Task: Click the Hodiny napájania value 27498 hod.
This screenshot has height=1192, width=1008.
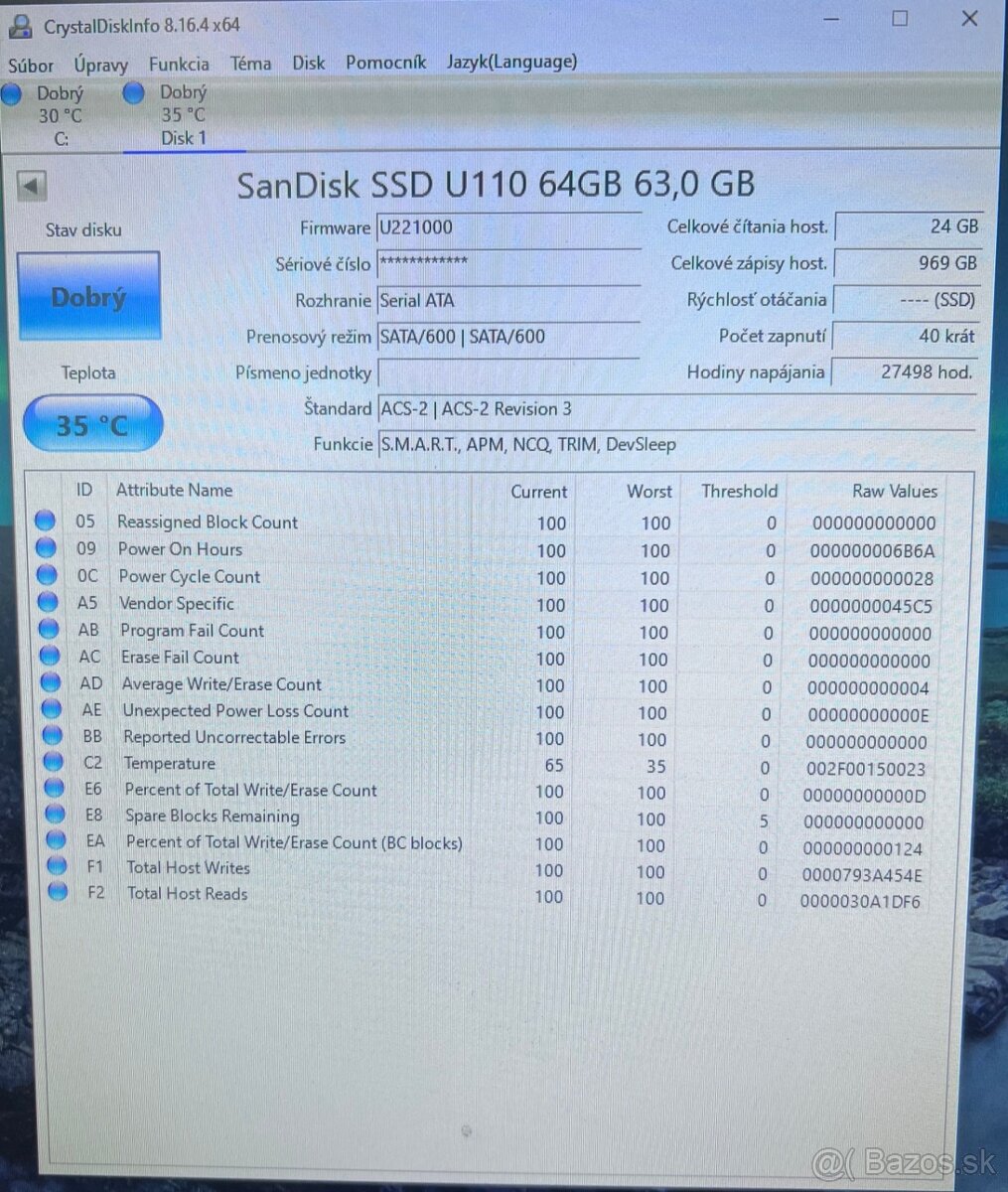Action: (x=904, y=372)
